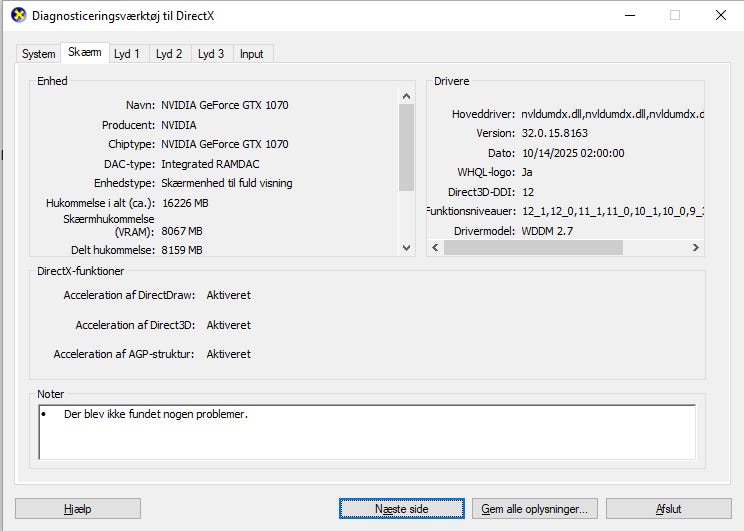Click Aktiveret next to AGP-struktur acceleration
This screenshot has height=531, width=744.
pyautogui.click(x=229, y=354)
